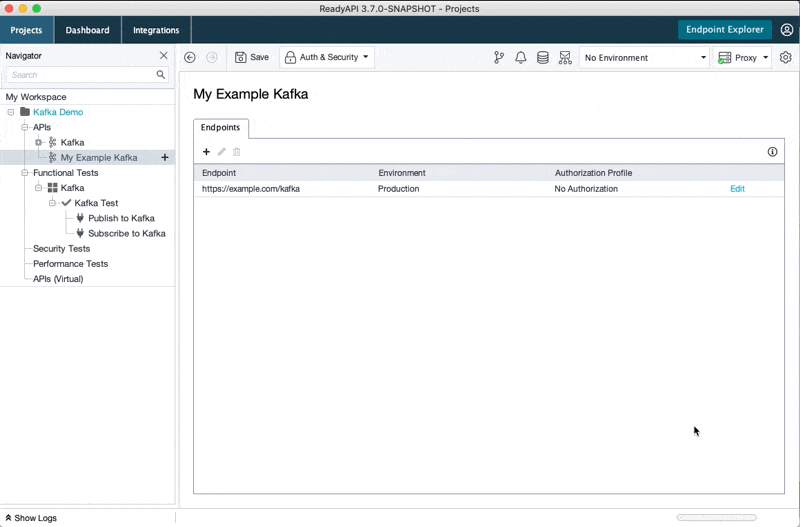Viewport: 800px width, 527px height.
Task: Click the Kafka test suite grid icon
Action: click(53, 188)
